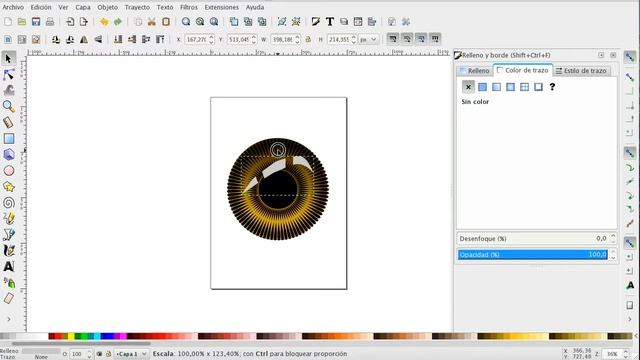
Task: Set stroke paint to Unset question mark
Action: (552, 87)
